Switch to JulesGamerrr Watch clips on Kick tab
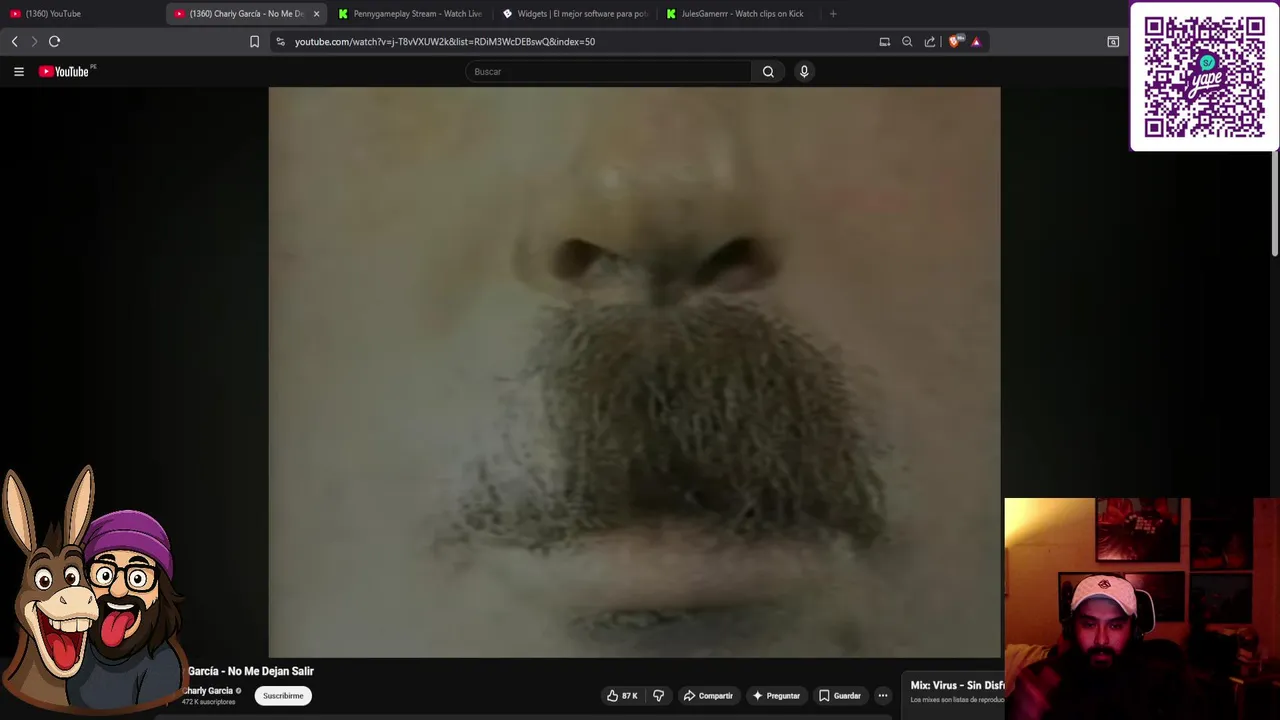 pos(738,13)
